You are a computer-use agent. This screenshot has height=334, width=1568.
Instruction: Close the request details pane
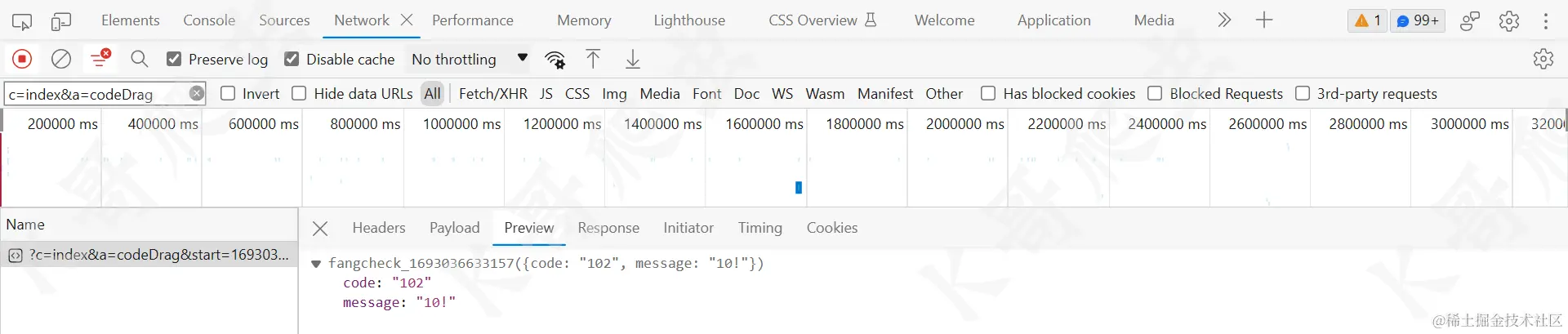pyautogui.click(x=320, y=229)
